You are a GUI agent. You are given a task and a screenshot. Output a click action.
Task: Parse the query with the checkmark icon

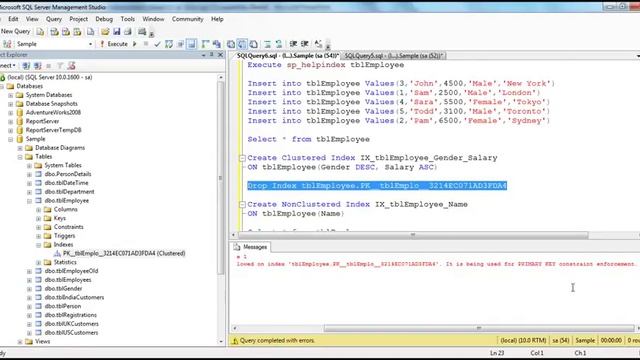[x=157, y=44]
